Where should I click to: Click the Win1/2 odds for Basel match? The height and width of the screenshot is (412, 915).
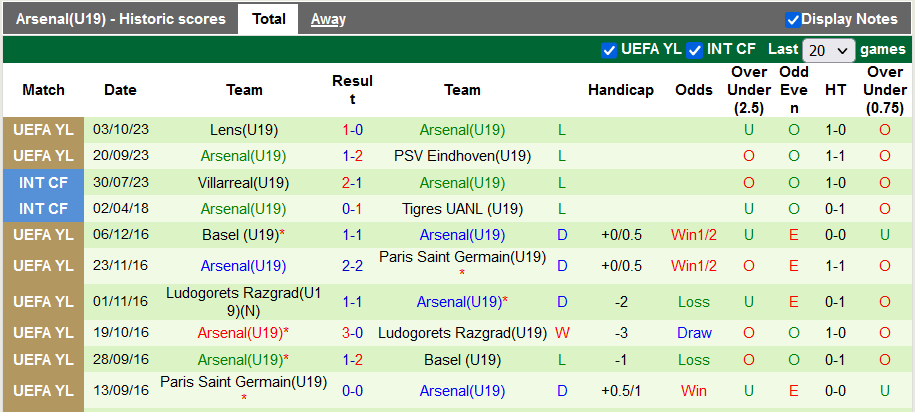694,235
